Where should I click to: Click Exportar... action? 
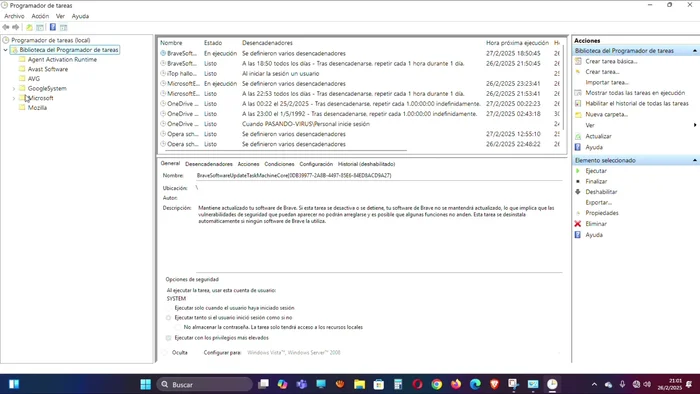pos(598,203)
